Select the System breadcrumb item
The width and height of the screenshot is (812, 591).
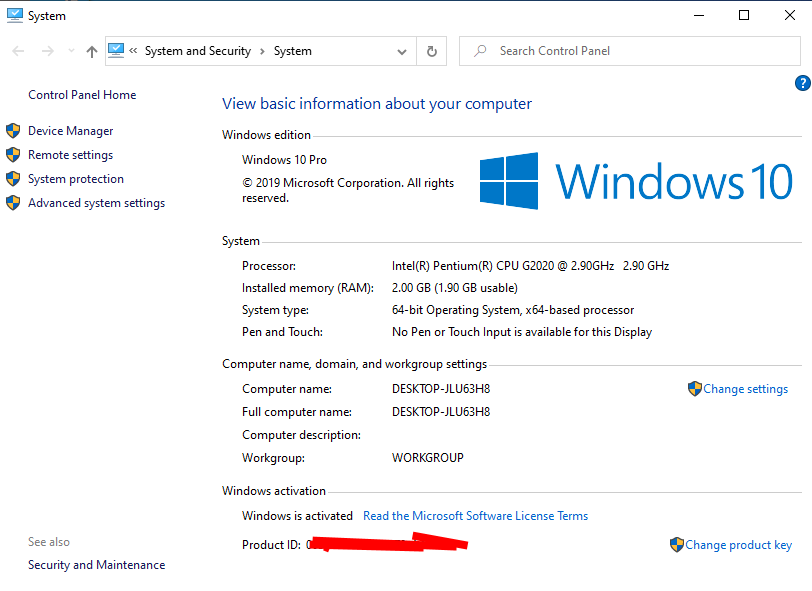tap(293, 51)
